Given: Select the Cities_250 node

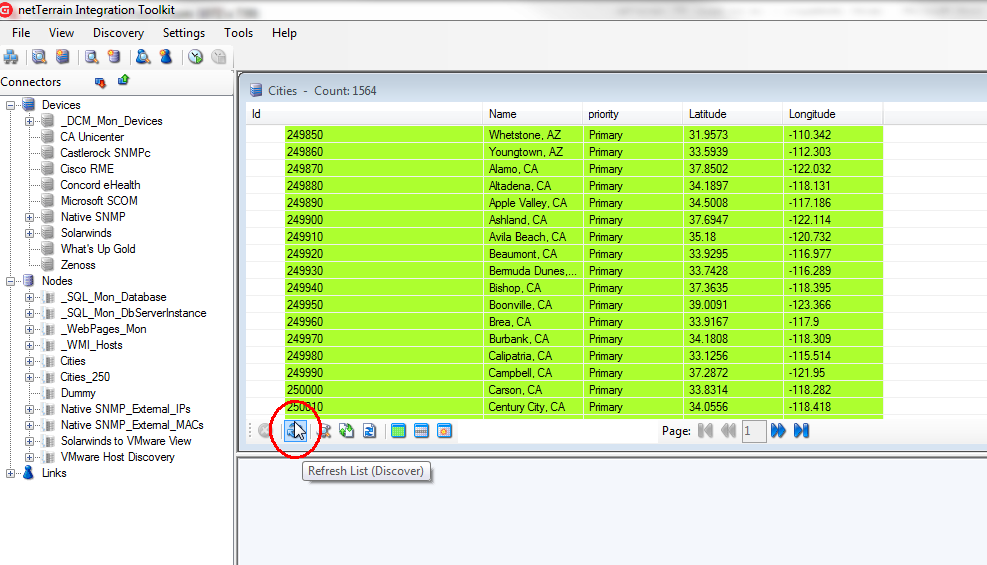Looking at the screenshot, I should pos(85,377).
